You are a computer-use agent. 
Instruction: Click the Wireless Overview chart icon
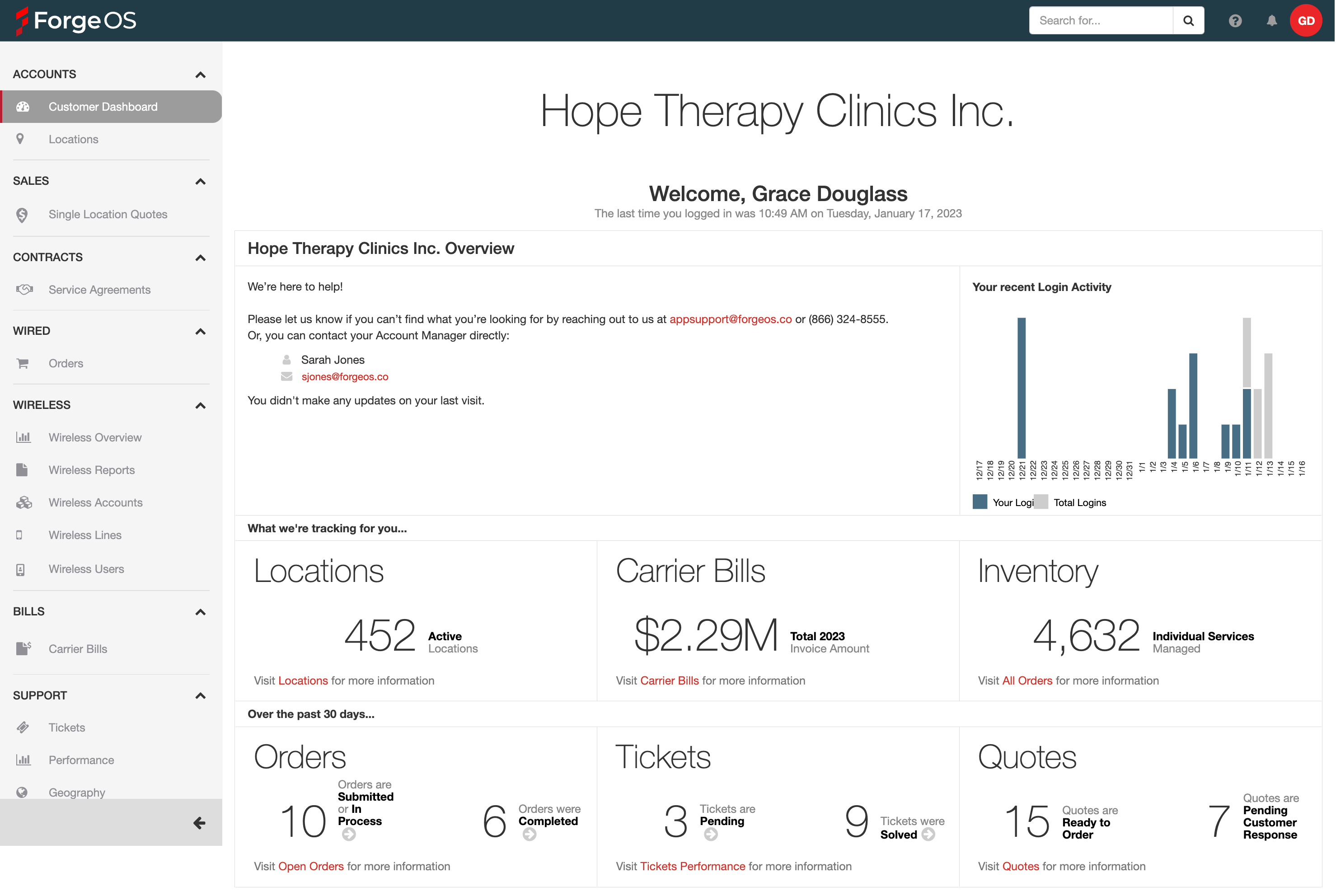[x=23, y=438]
